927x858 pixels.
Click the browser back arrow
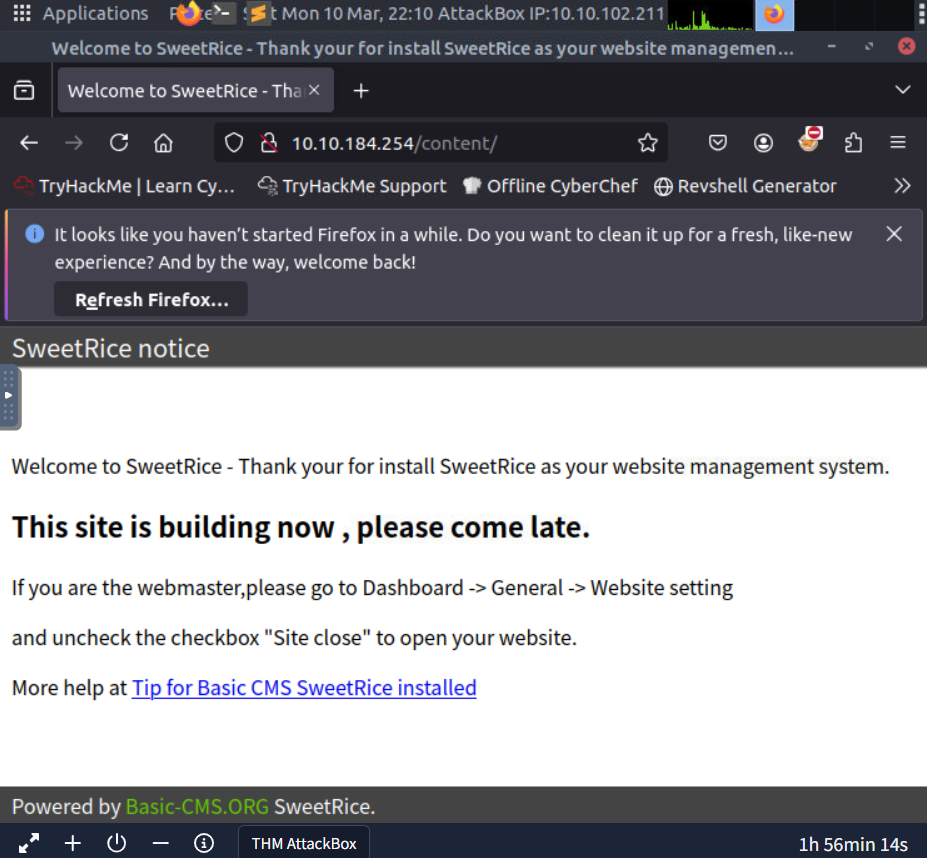coord(29,143)
